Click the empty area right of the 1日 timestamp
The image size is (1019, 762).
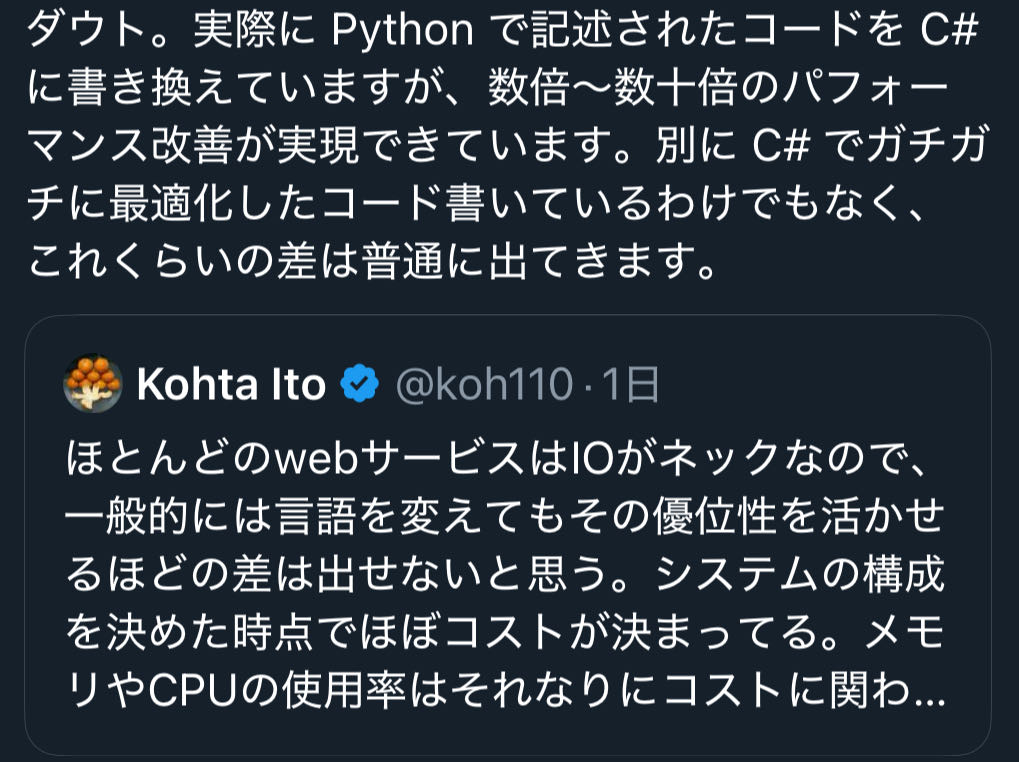pyautogui.click(x=820, y=384)
